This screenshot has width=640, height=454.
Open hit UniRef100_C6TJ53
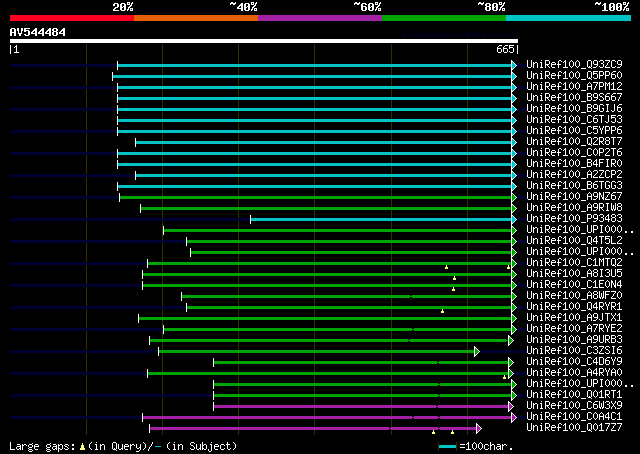(574, 120)
